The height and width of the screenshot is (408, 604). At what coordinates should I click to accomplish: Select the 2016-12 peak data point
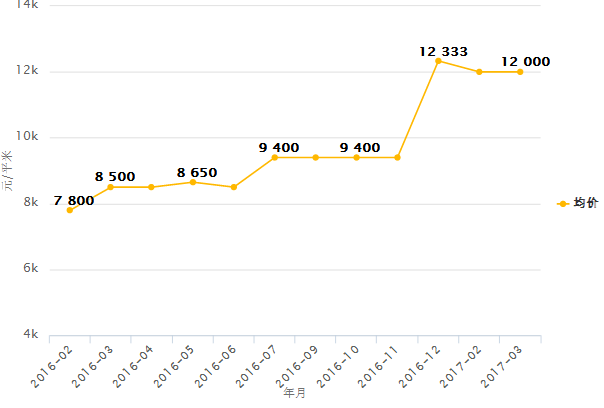439,61
